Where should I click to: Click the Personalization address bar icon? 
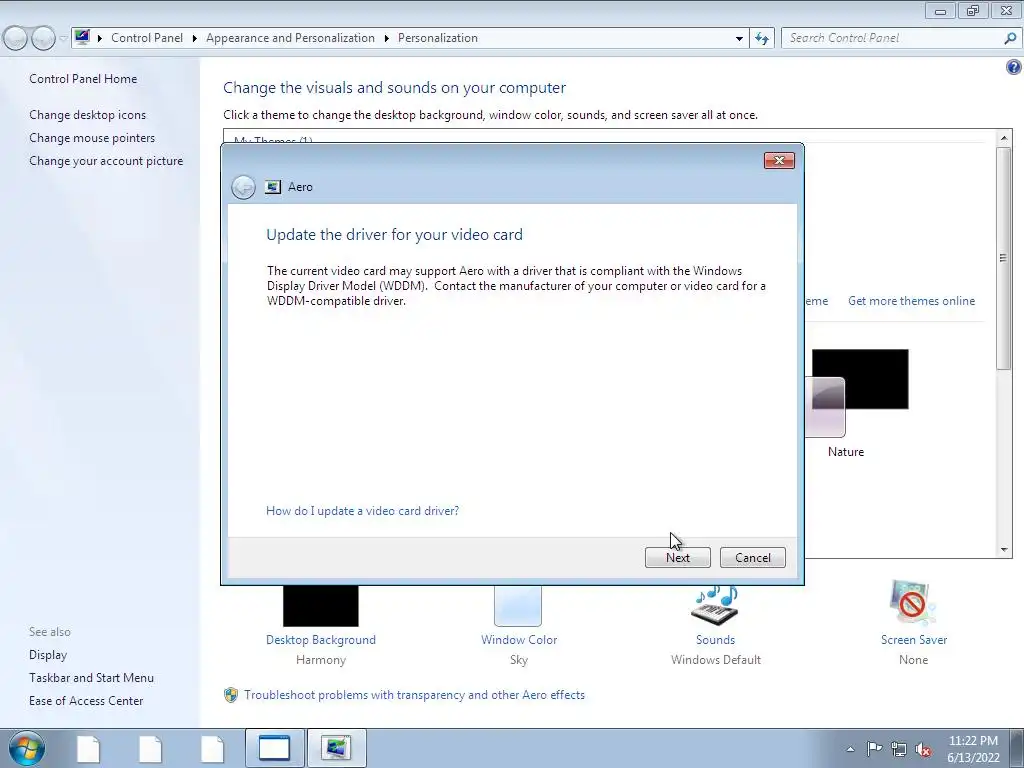pyautogui.click(x=82, y=37)
